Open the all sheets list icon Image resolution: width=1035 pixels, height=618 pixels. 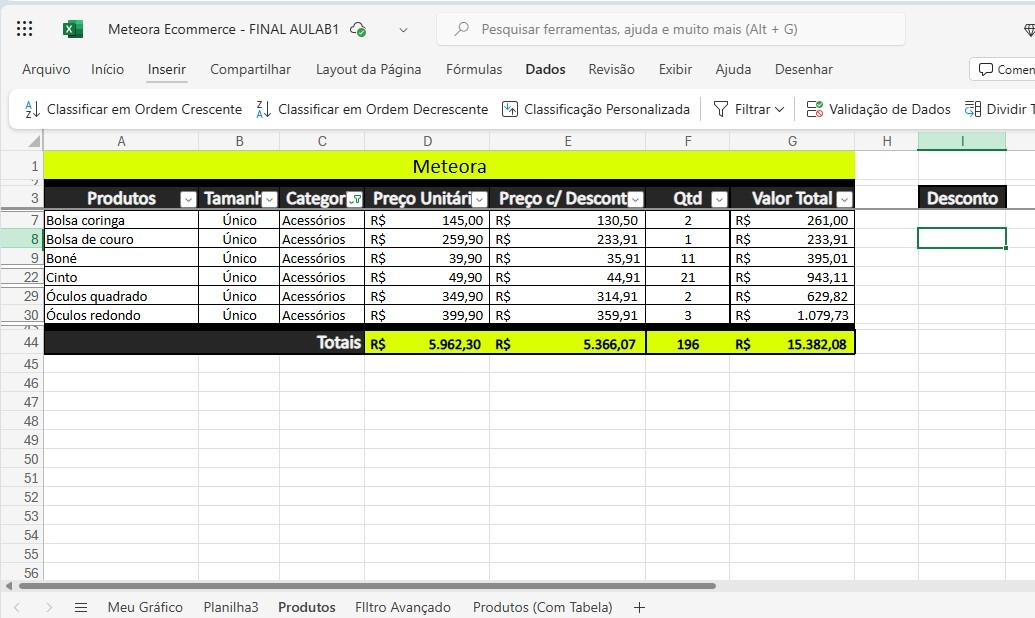(81, 607)
